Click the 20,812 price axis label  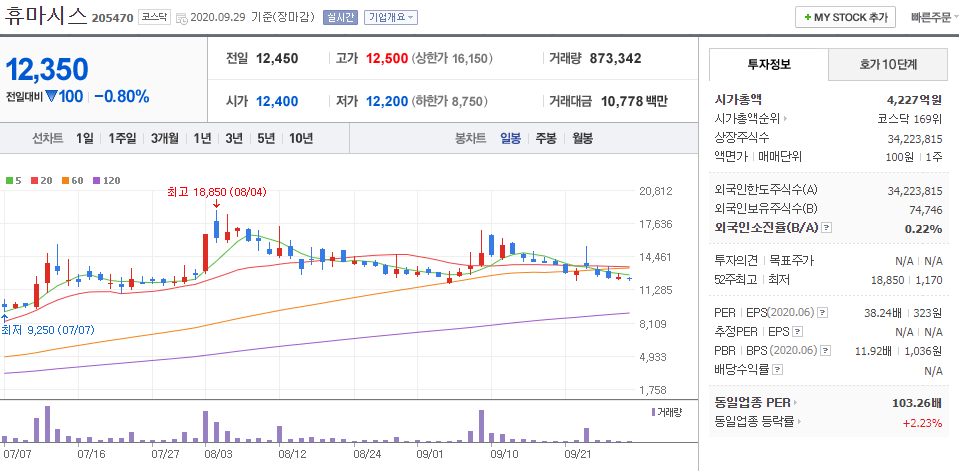pos(656,191)
